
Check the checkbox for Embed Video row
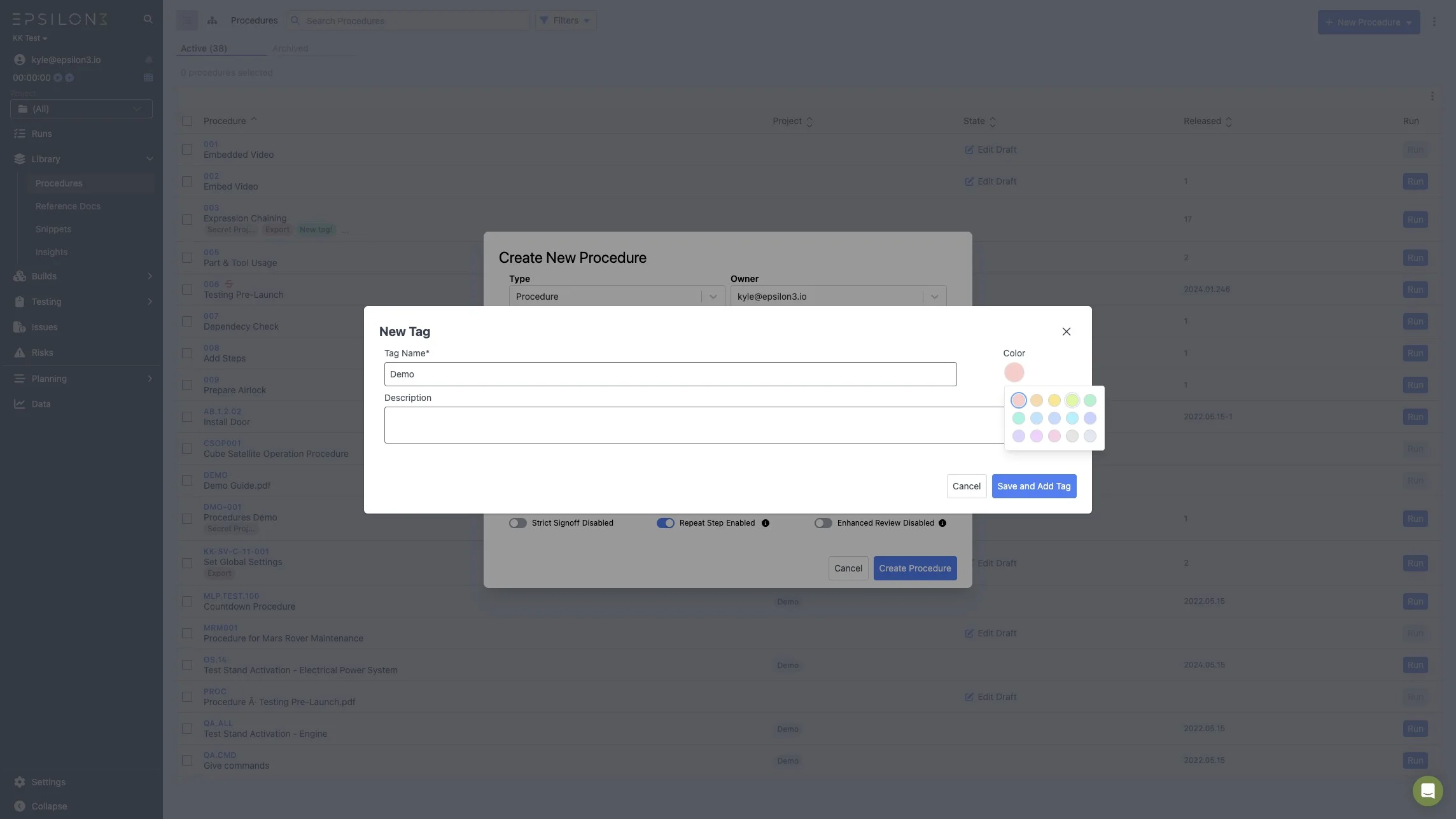click(x=187, y=181)
